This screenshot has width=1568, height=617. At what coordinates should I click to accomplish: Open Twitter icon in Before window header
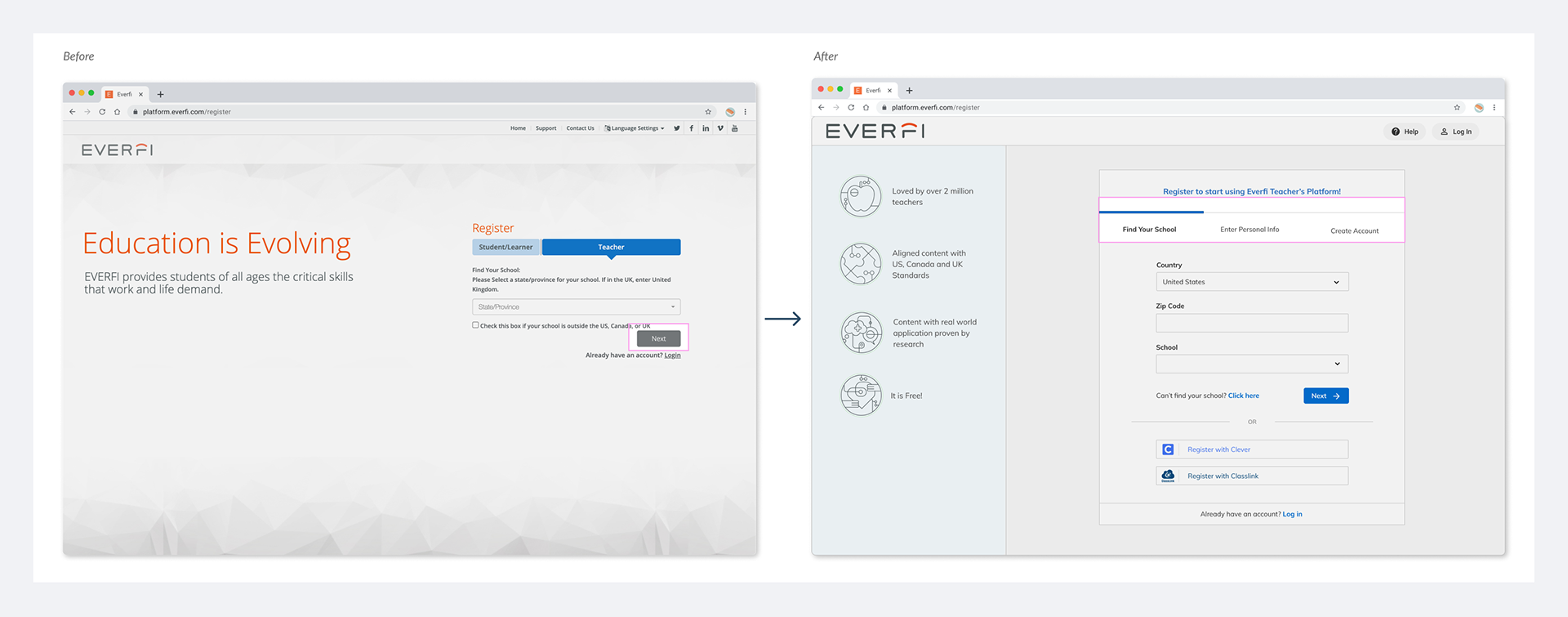(677, 128)
